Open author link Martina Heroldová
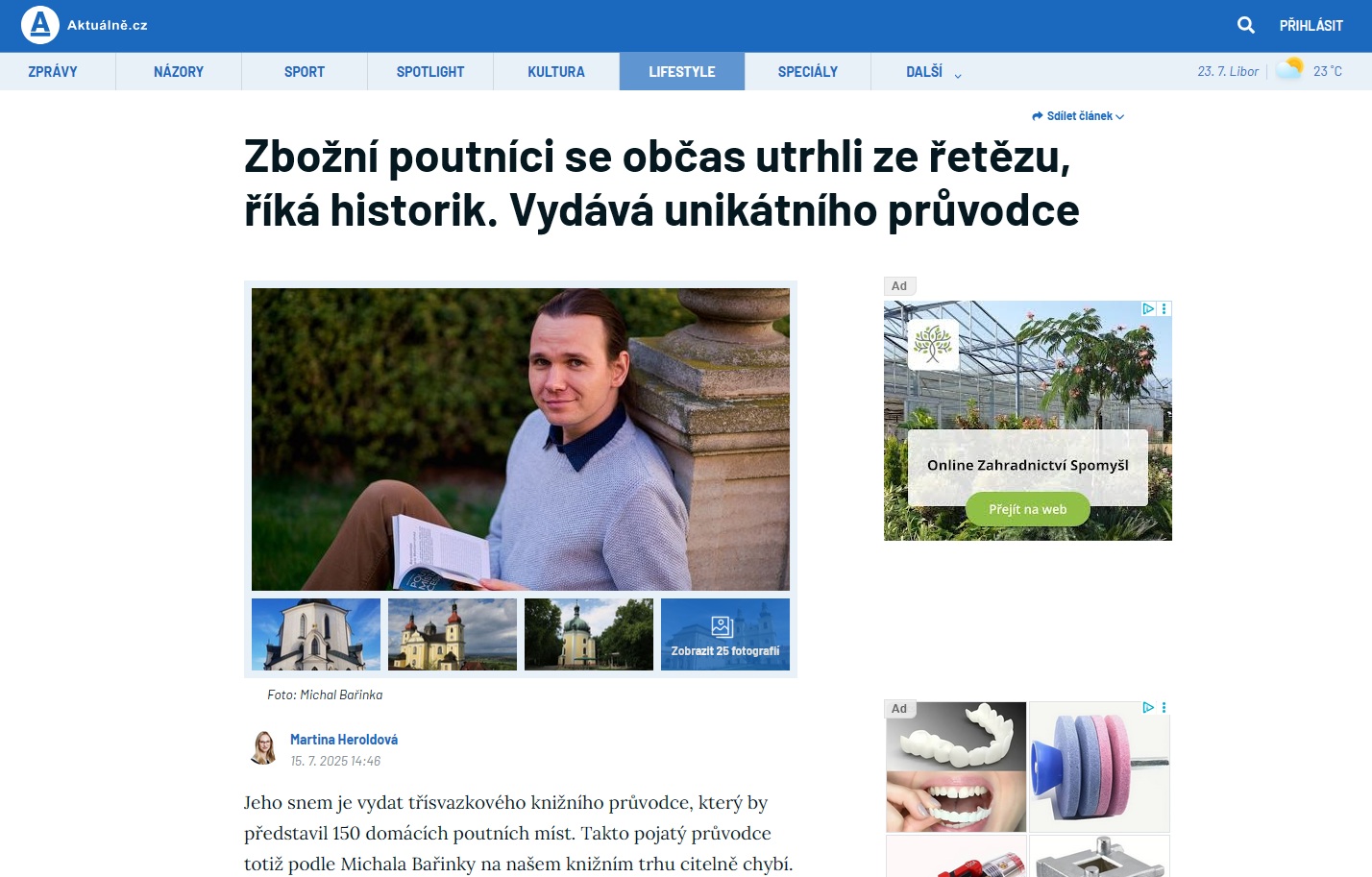The image size is (1372, 877). (x=344, y=740)
